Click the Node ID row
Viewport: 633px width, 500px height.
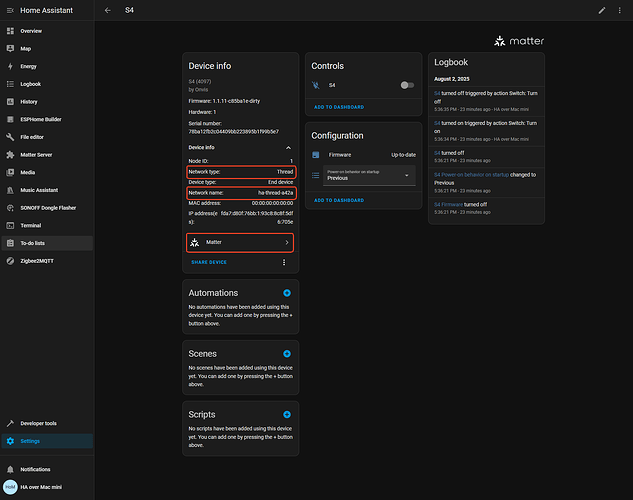(241, 161)
